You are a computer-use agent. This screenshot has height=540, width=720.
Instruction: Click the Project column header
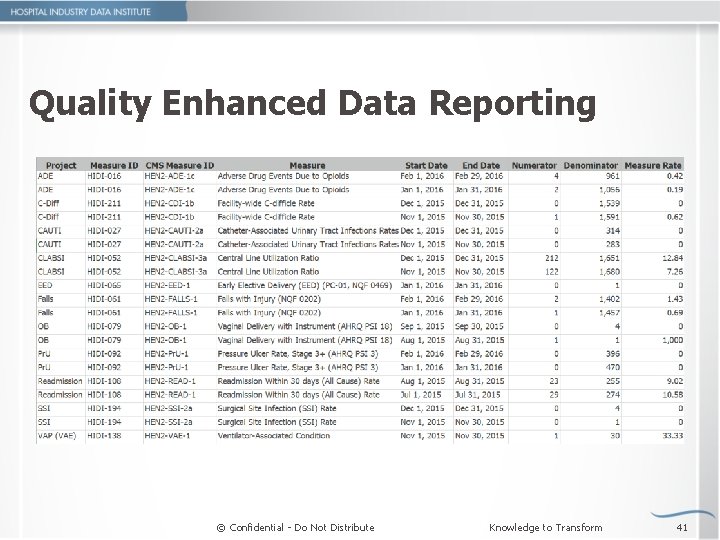[61, 165]
